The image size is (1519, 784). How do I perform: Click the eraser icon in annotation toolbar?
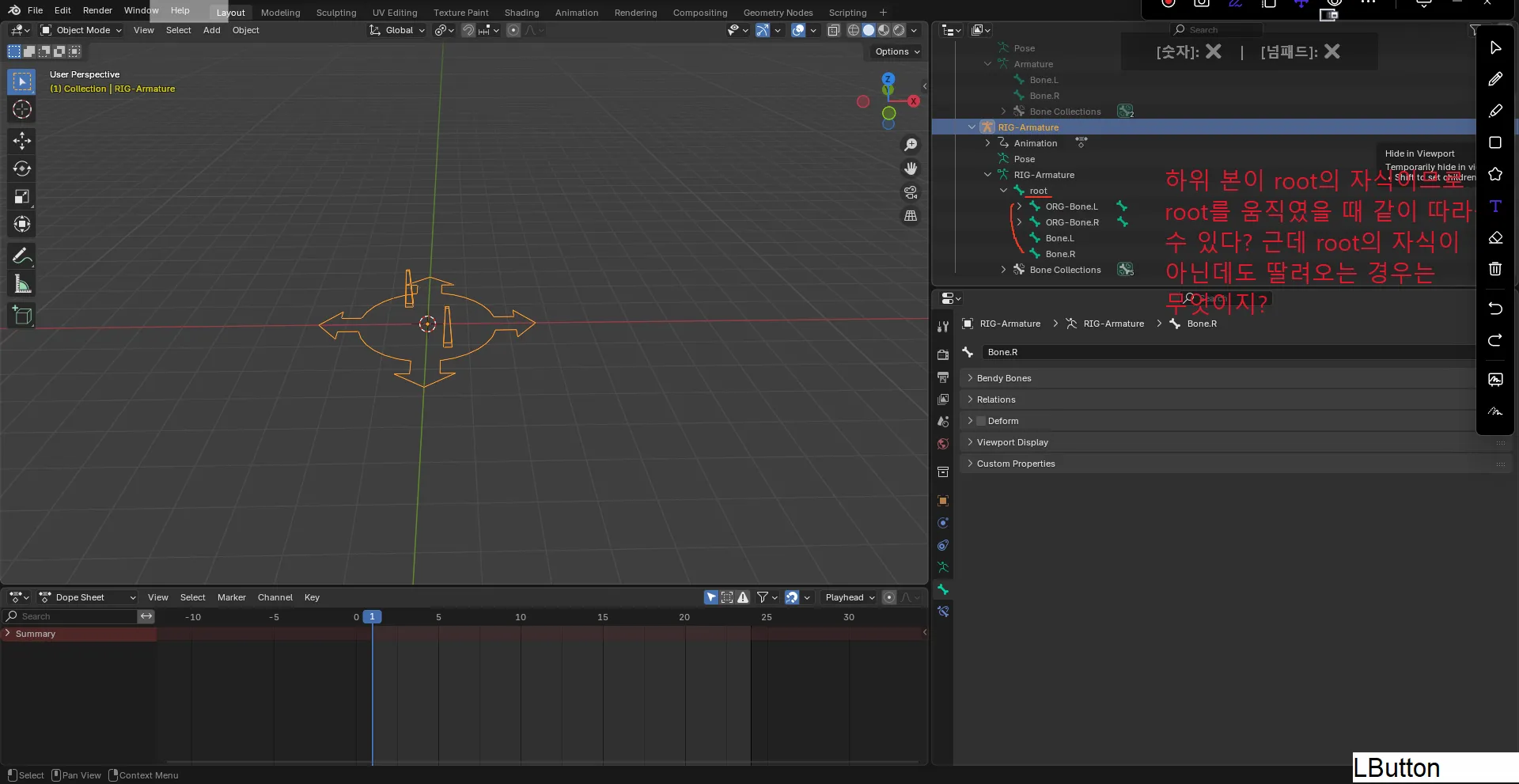(x=1495, y=237)
